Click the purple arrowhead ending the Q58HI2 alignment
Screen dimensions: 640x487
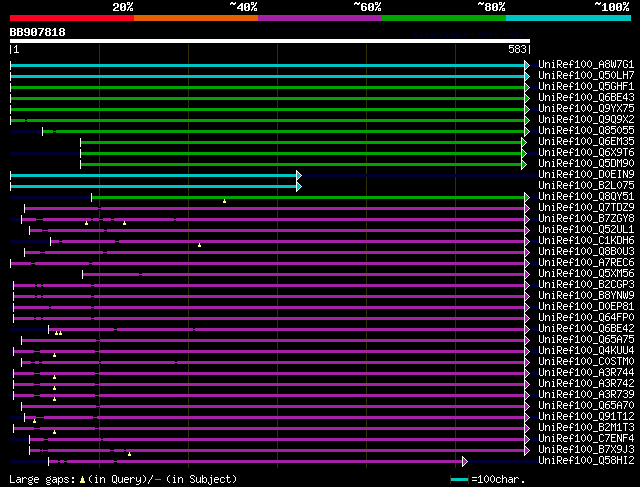(x=465, y=462)
